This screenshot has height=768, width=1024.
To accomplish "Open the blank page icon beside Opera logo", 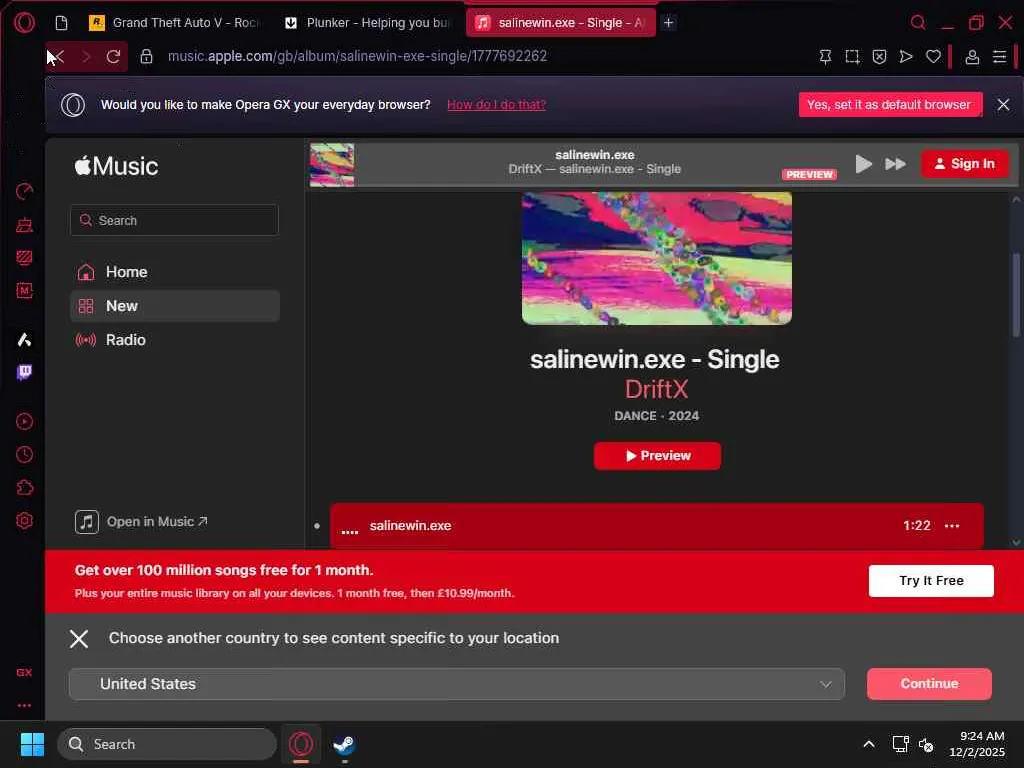I will tap(61, 23).
